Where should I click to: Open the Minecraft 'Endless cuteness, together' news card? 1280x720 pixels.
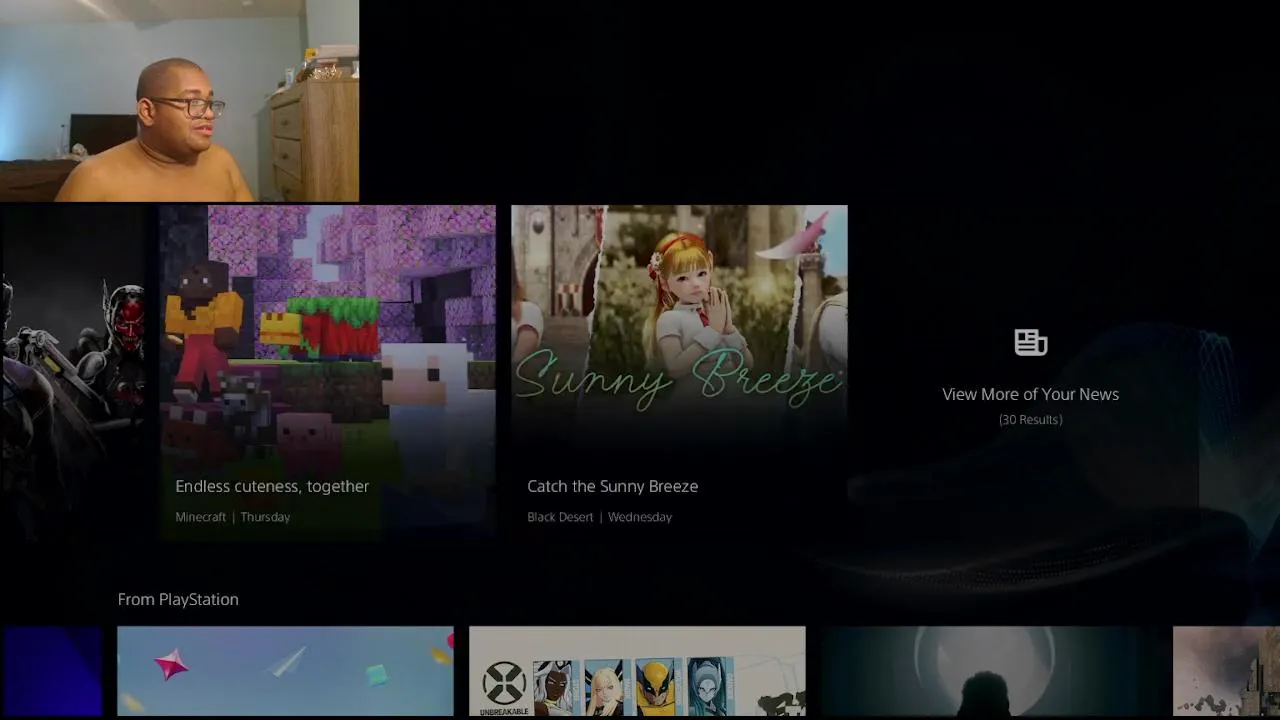[327, 372]
